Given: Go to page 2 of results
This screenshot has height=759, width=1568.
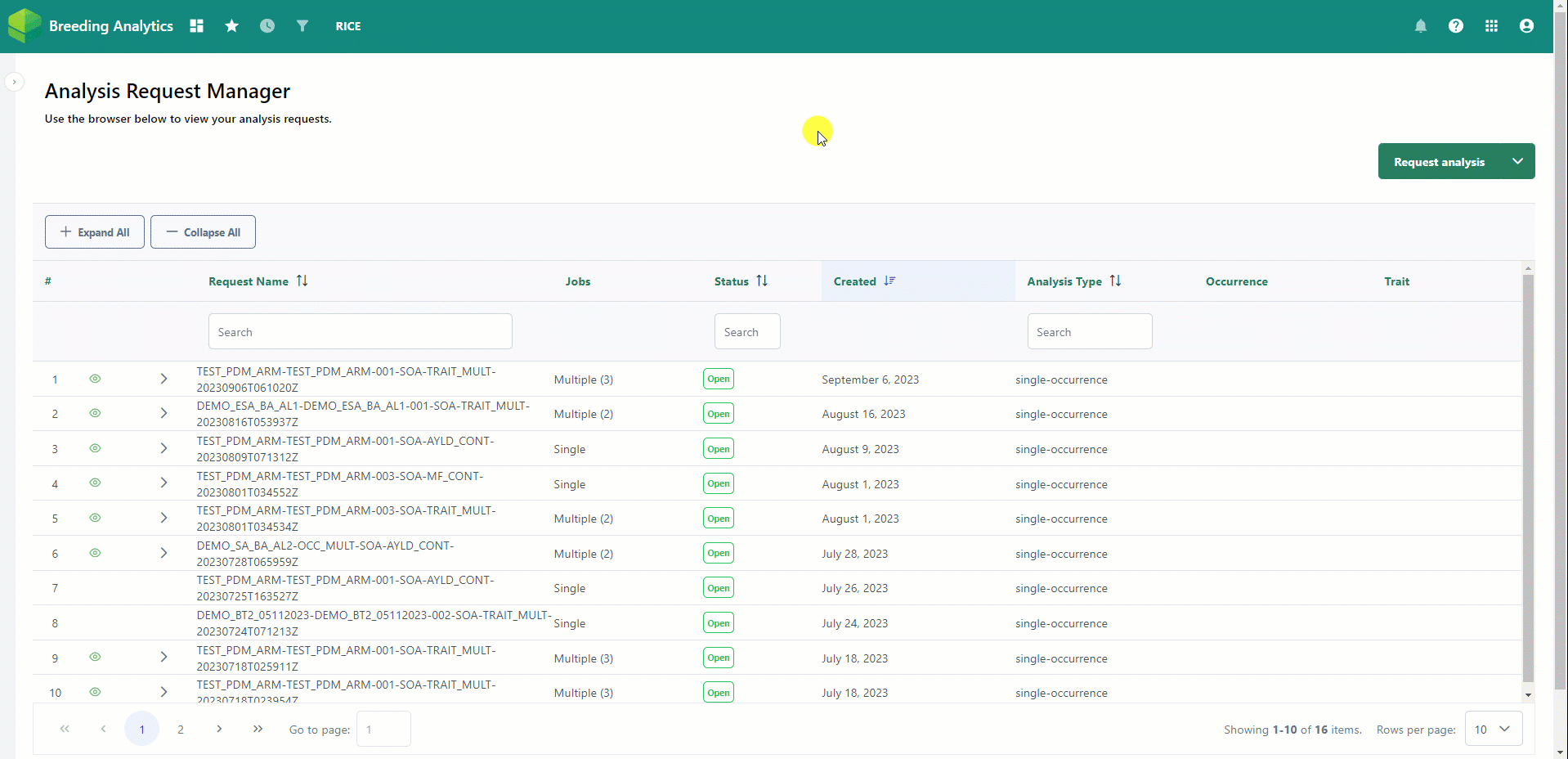Looking at the screenshot, I should coord(180,729).
